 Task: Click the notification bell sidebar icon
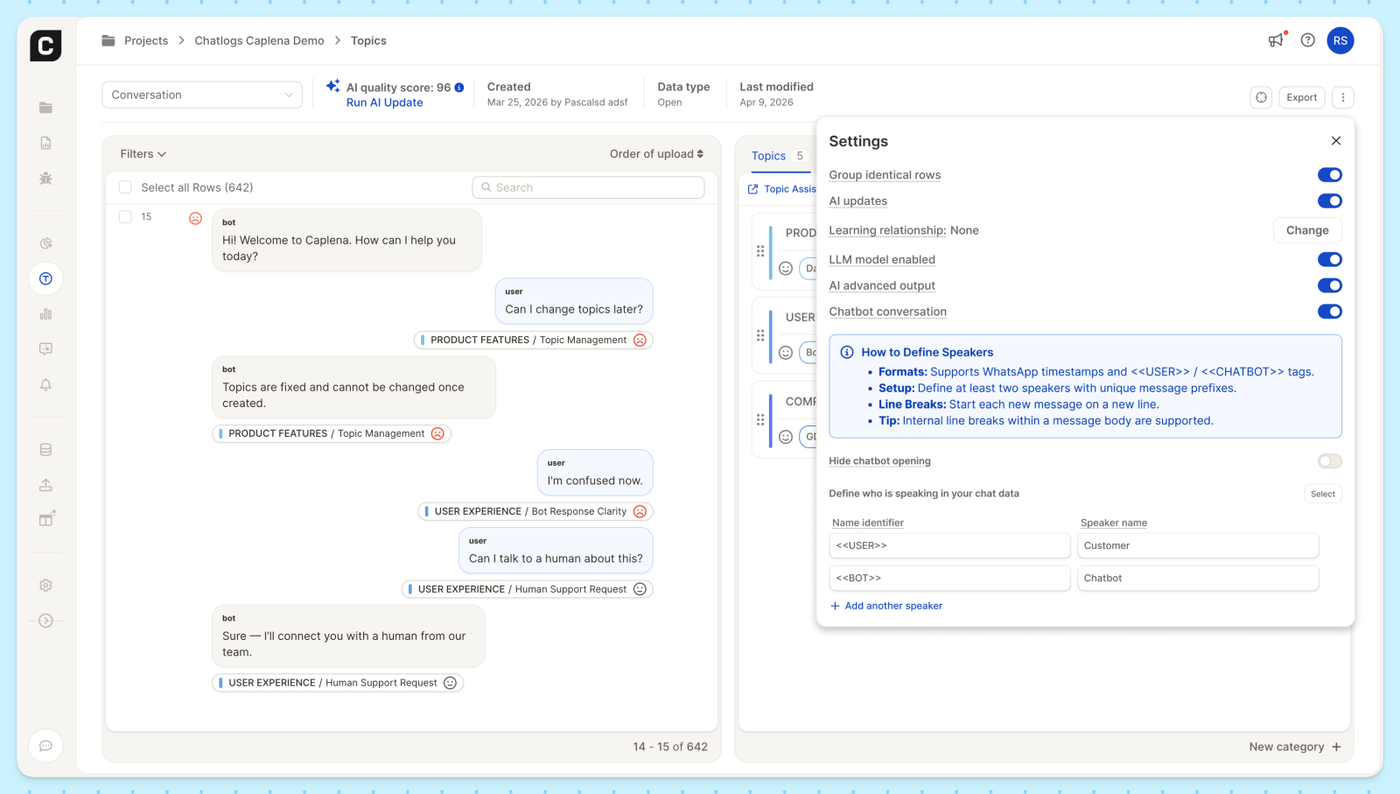click(x=46, y=385)
